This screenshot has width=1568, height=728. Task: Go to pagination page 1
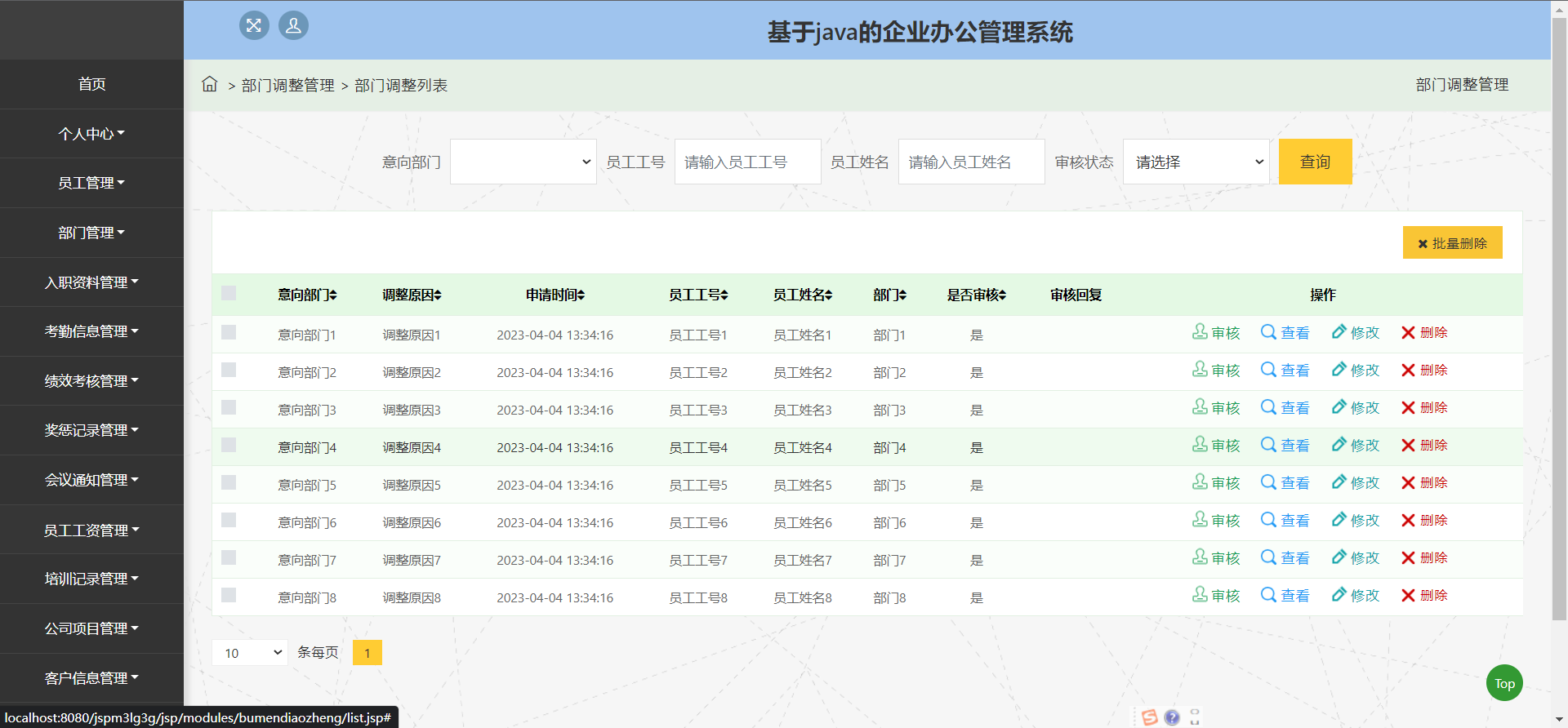(367, 652)
